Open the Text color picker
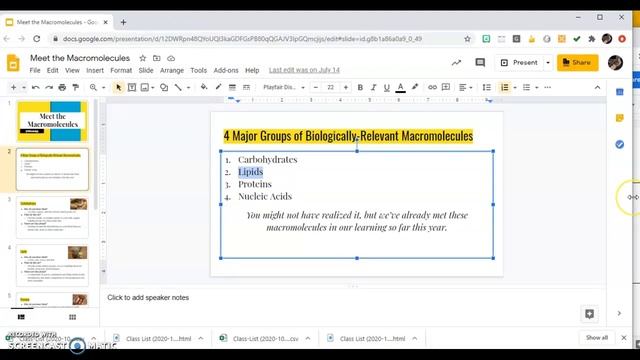 pos(400,87)
